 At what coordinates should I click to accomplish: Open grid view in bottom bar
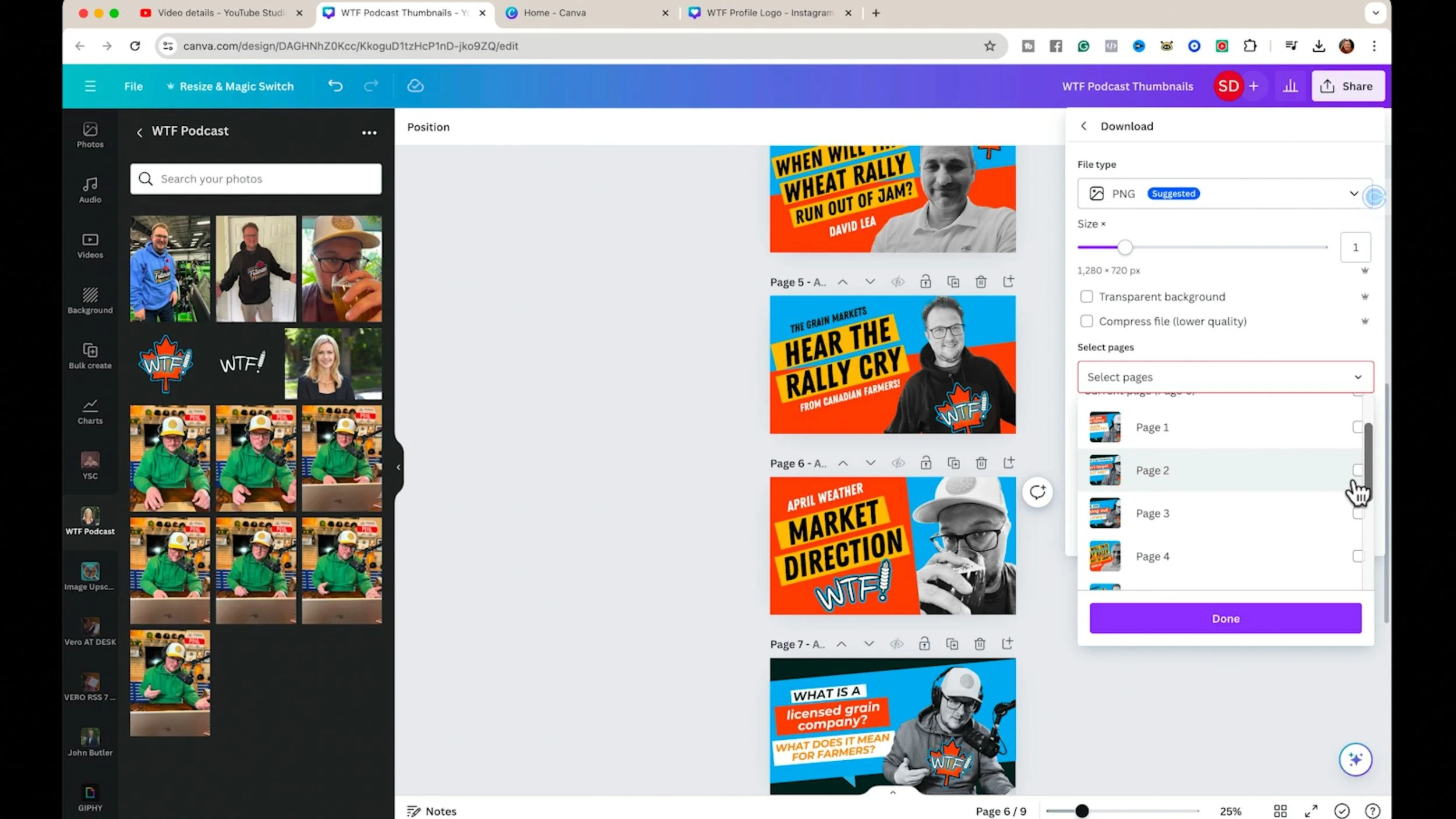pyautogui.click(x=1280, y=811)
